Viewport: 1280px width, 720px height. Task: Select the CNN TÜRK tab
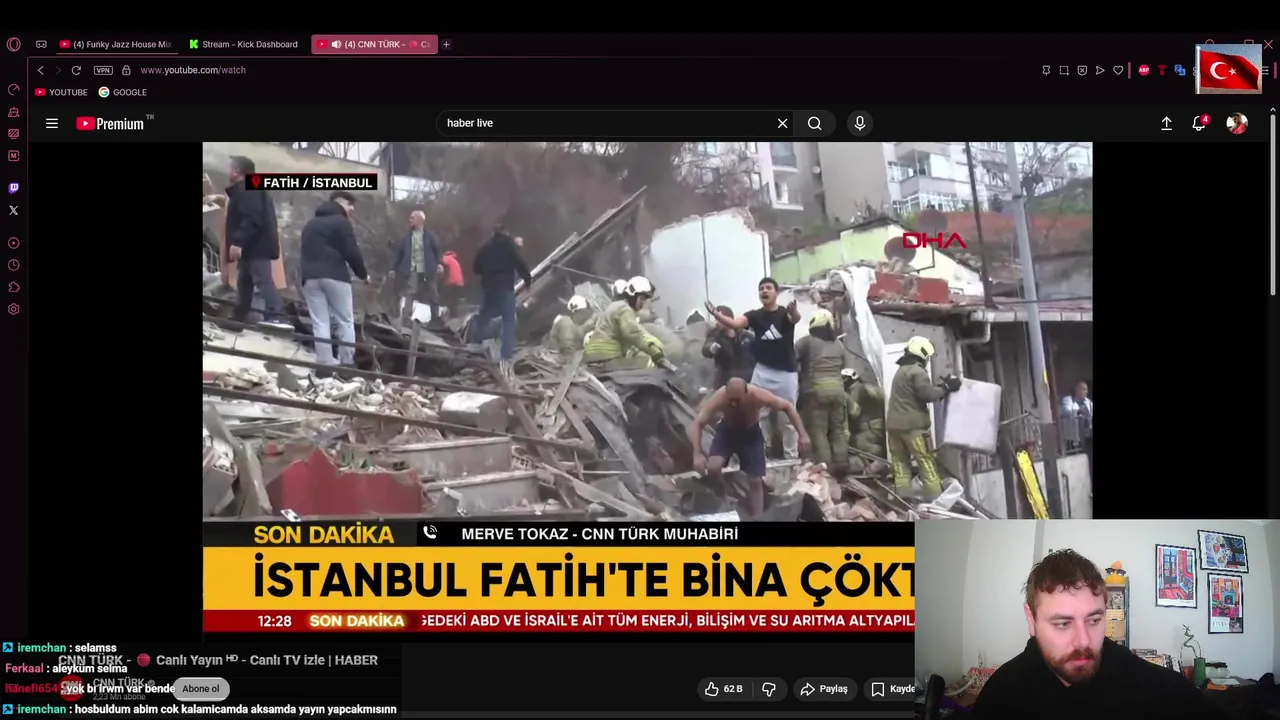pos(374,44)
